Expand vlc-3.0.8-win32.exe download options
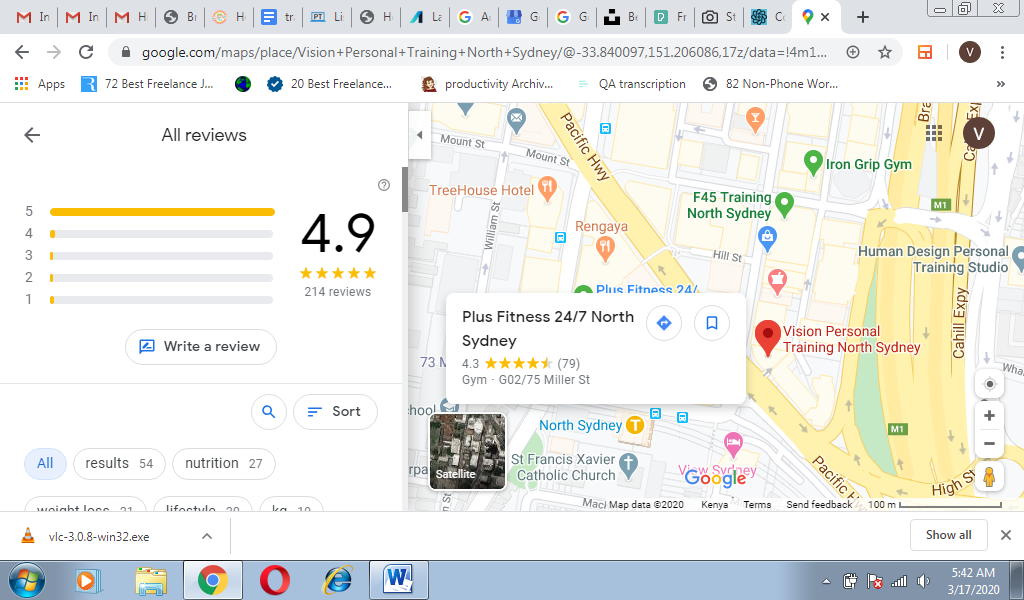The width and height of the screenshot is (1024, 600). [207, 536]
